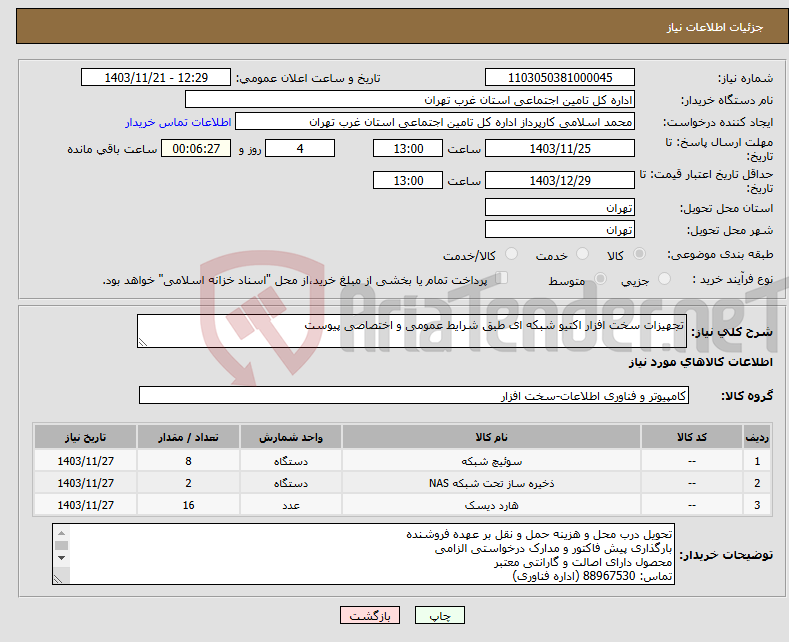Image resolution: width=789 pixels, height=642 pixels.
Task: Click the remaining time field 00:06:27
Action: click(196, 148)
